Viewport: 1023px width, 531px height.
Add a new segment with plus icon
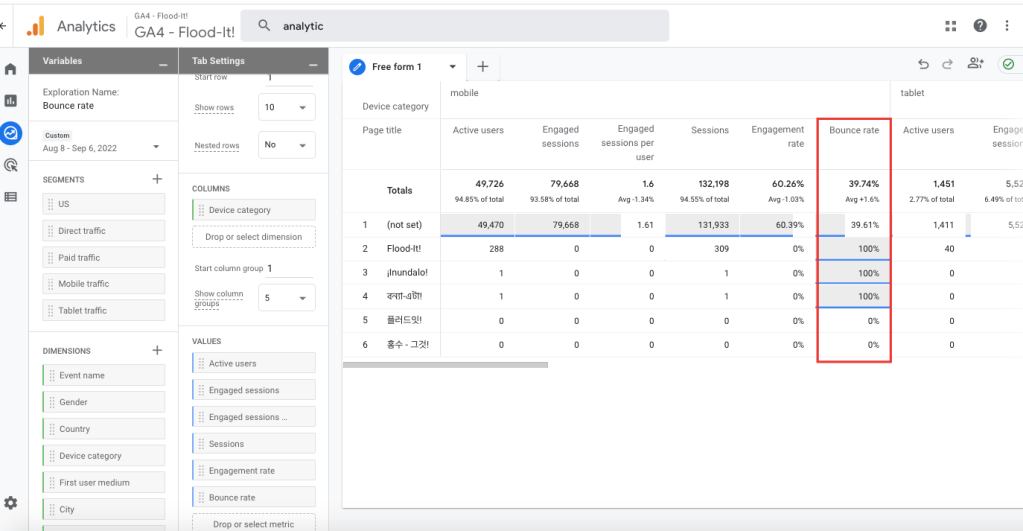click(x=157, y=179)
